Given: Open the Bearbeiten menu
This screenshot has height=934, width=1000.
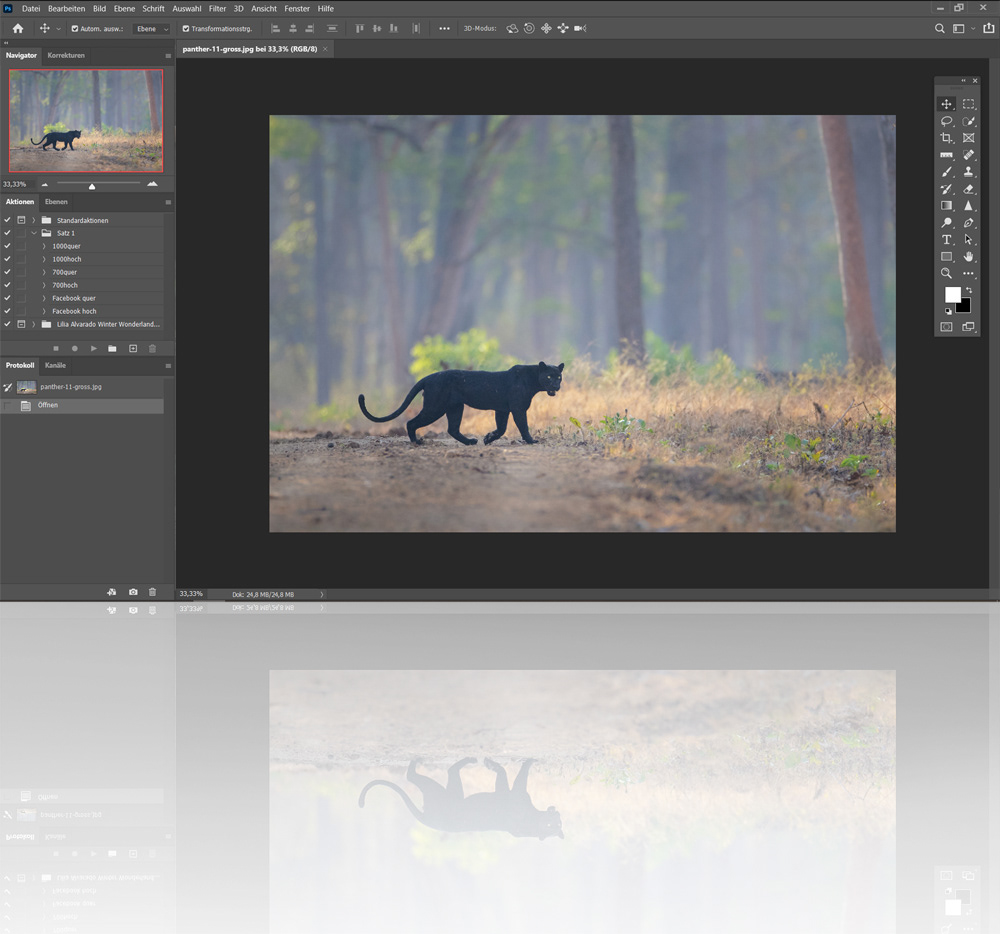Looking at the screenshot, I should pyautogui.click(x=66, y=9).
